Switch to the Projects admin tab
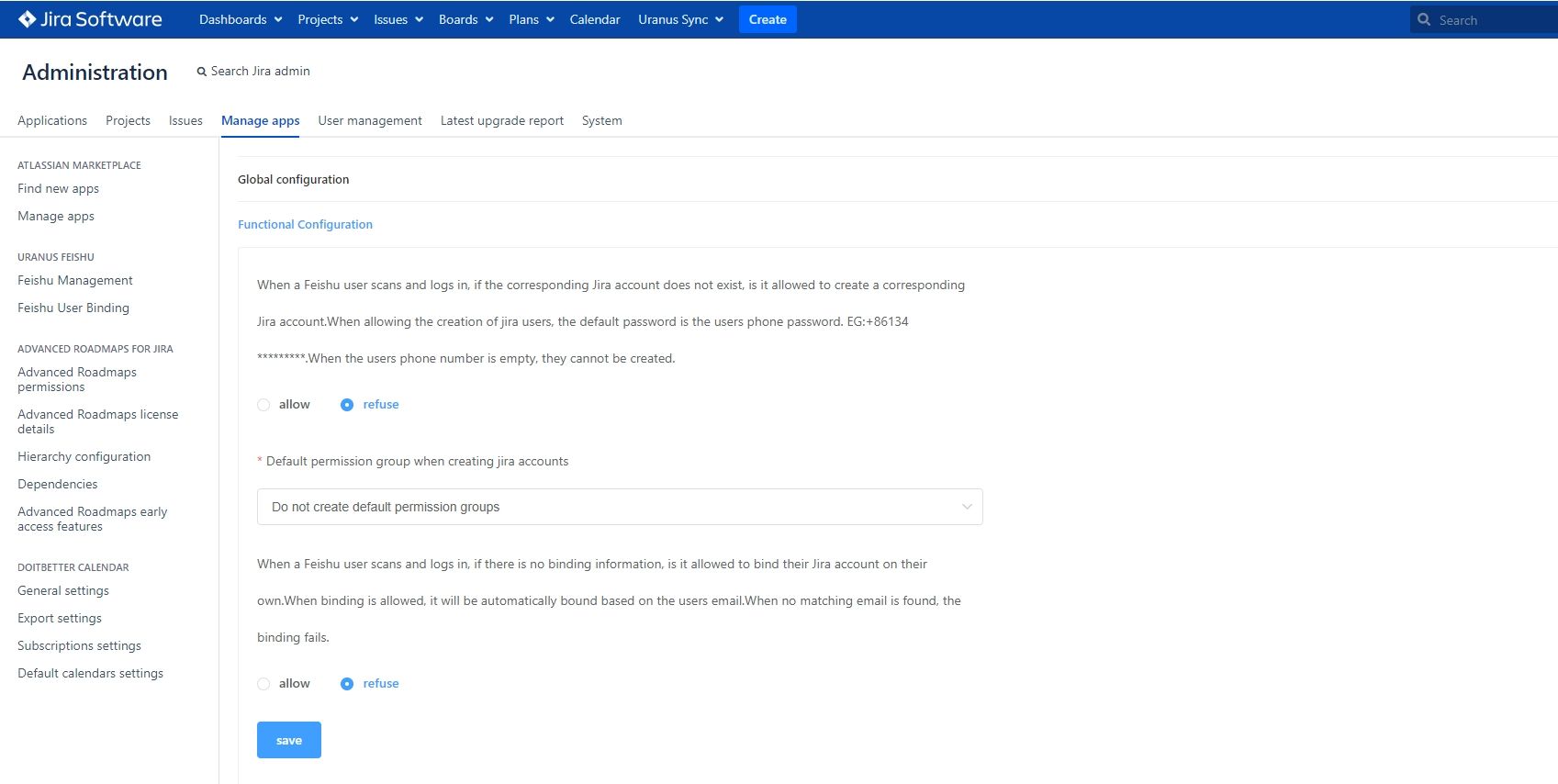The height and width of the screenshot is (784, 1558). [x=128, y=120]
